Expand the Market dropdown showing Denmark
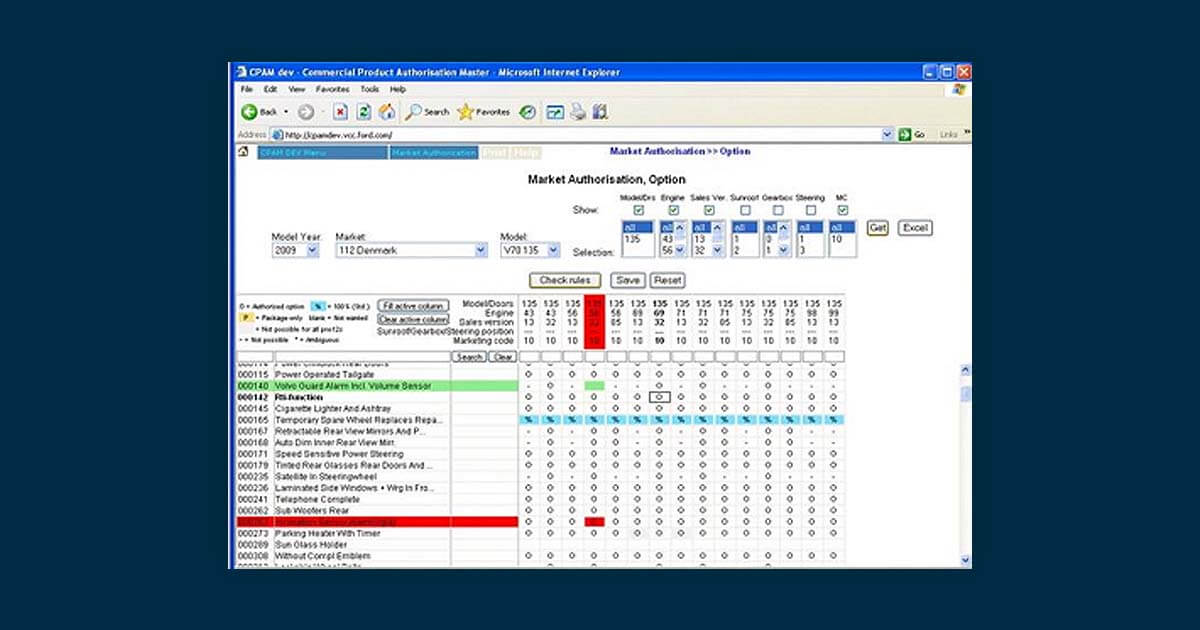The image size is (1200, 630). point(411,250)
